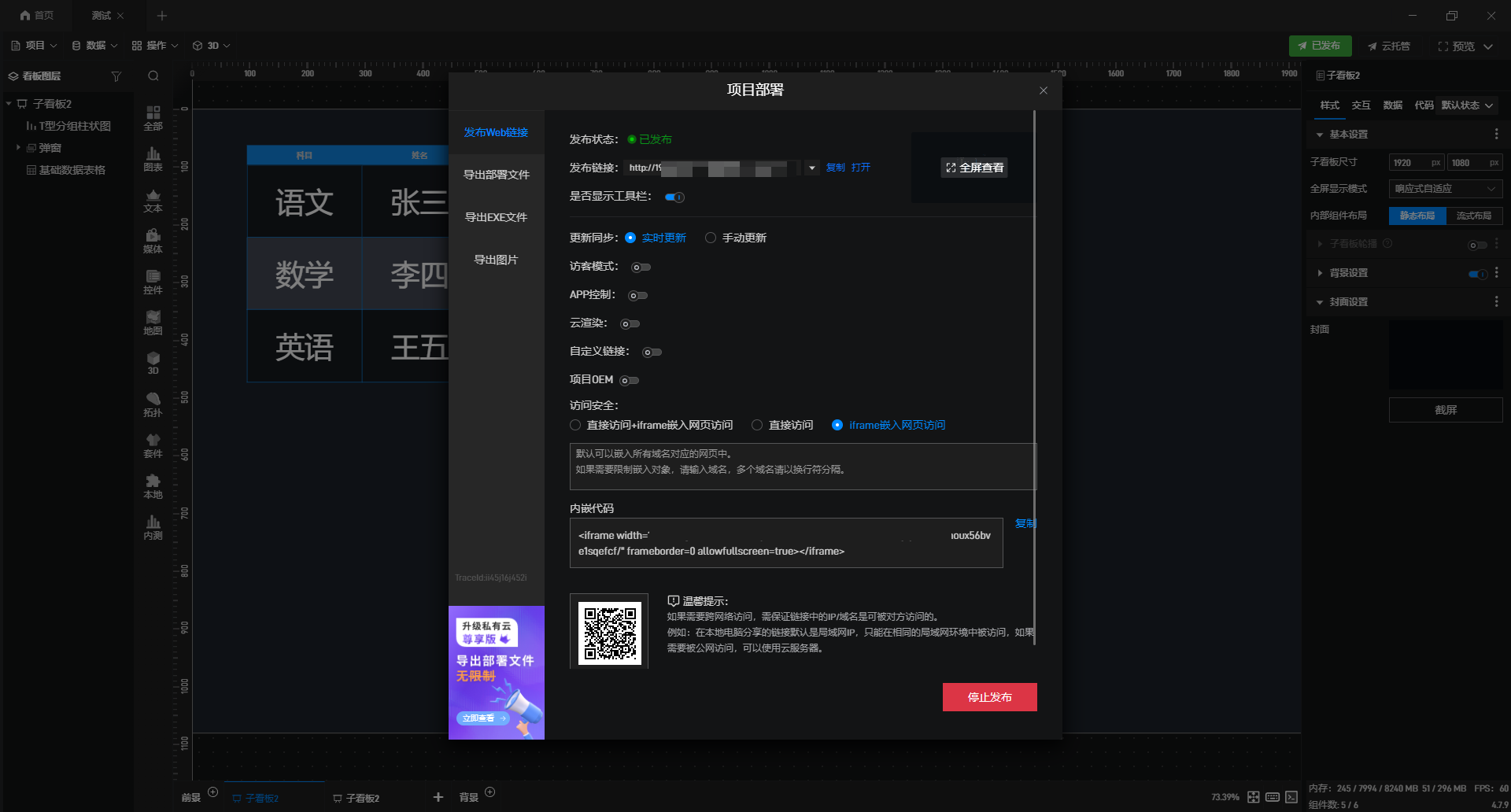Image resolution: width=1511 pixels, height=812 pixels.
Task: Expand the 发布链接 URL dropdown arrow
Action: (811, 168)
